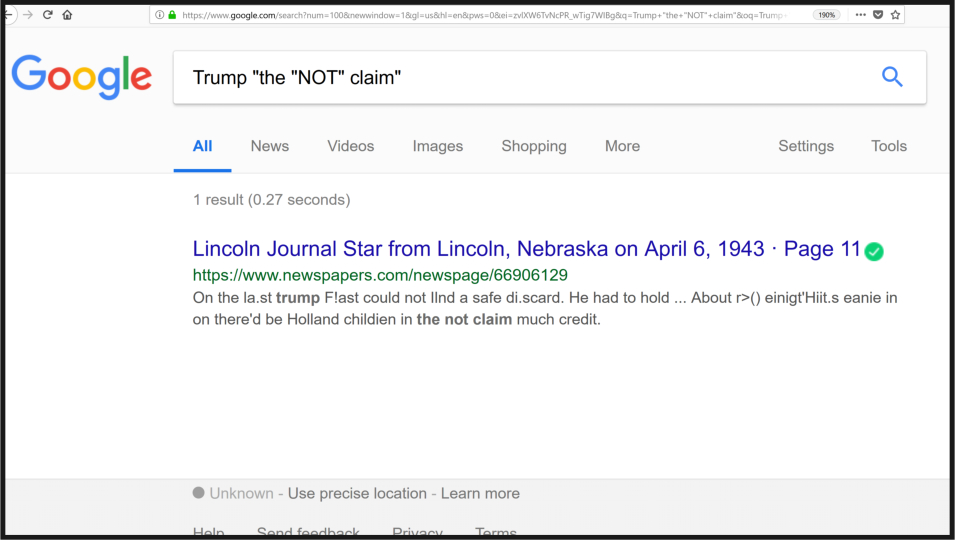
Task: Switch to the Images tab
Action: [x=438, y=146]
